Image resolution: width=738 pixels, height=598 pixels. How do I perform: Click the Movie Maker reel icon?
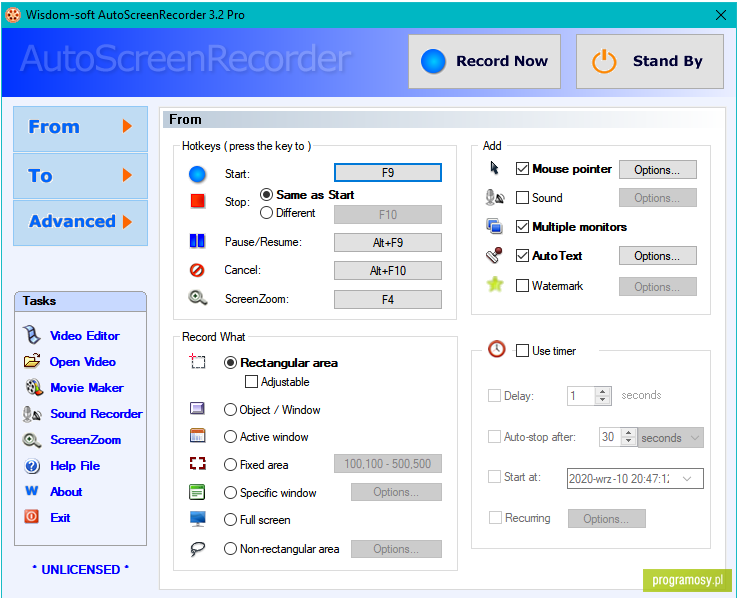[x=33, y=387]
